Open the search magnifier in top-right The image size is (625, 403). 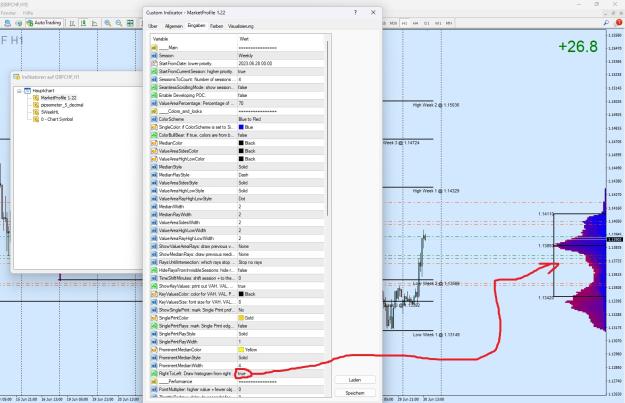tap(606, 23)
